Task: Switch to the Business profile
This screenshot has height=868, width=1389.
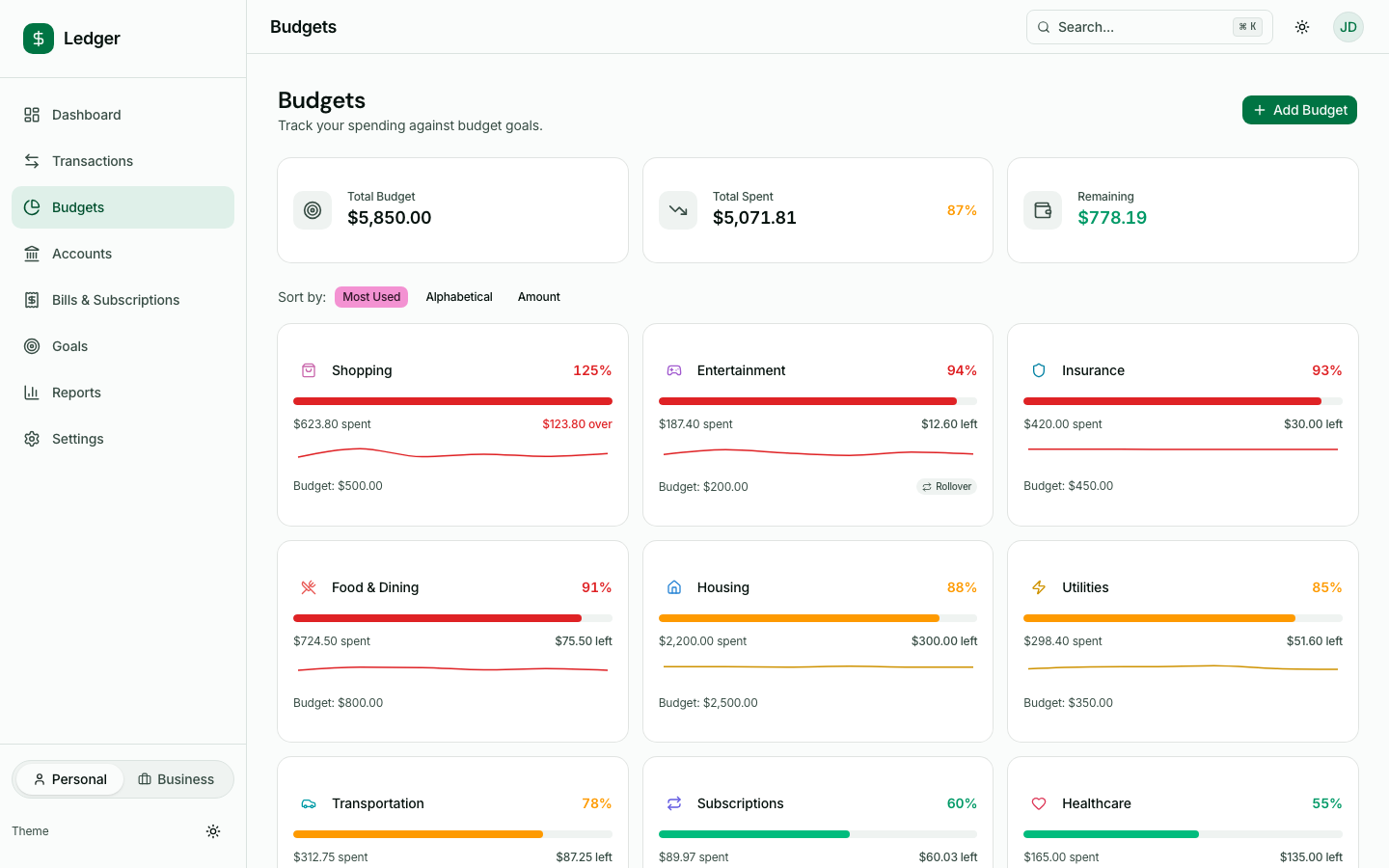Action: 177,779
